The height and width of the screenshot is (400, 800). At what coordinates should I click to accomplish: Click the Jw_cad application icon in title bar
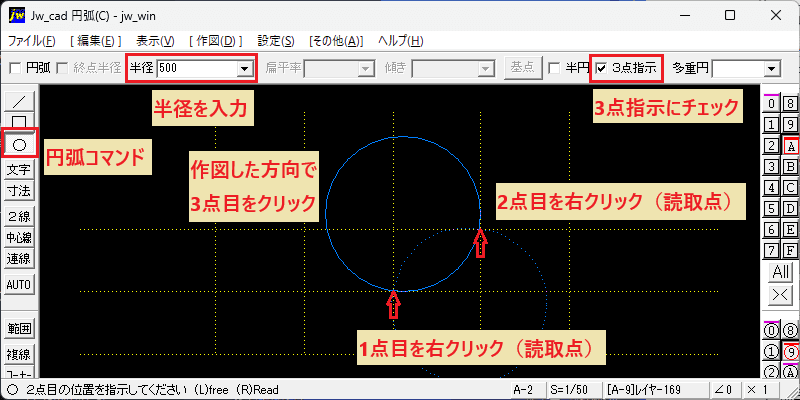[17, 15]
